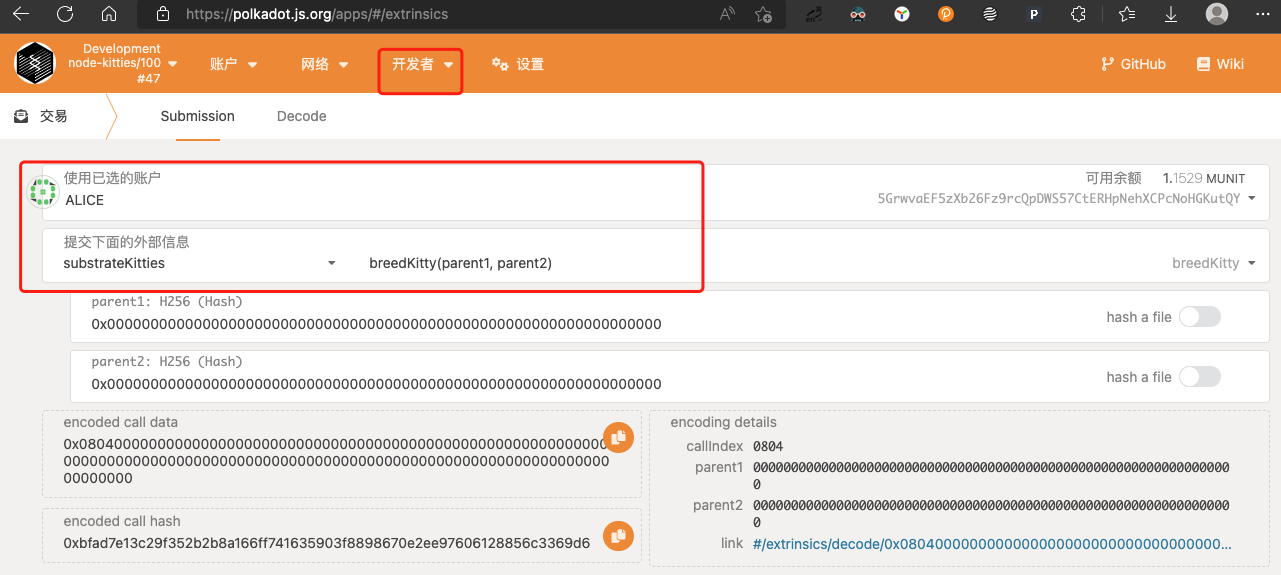Open the striped globe extension icon
Image resolution: width=1281 pixels, height=575 pixels.
[990, 14]
